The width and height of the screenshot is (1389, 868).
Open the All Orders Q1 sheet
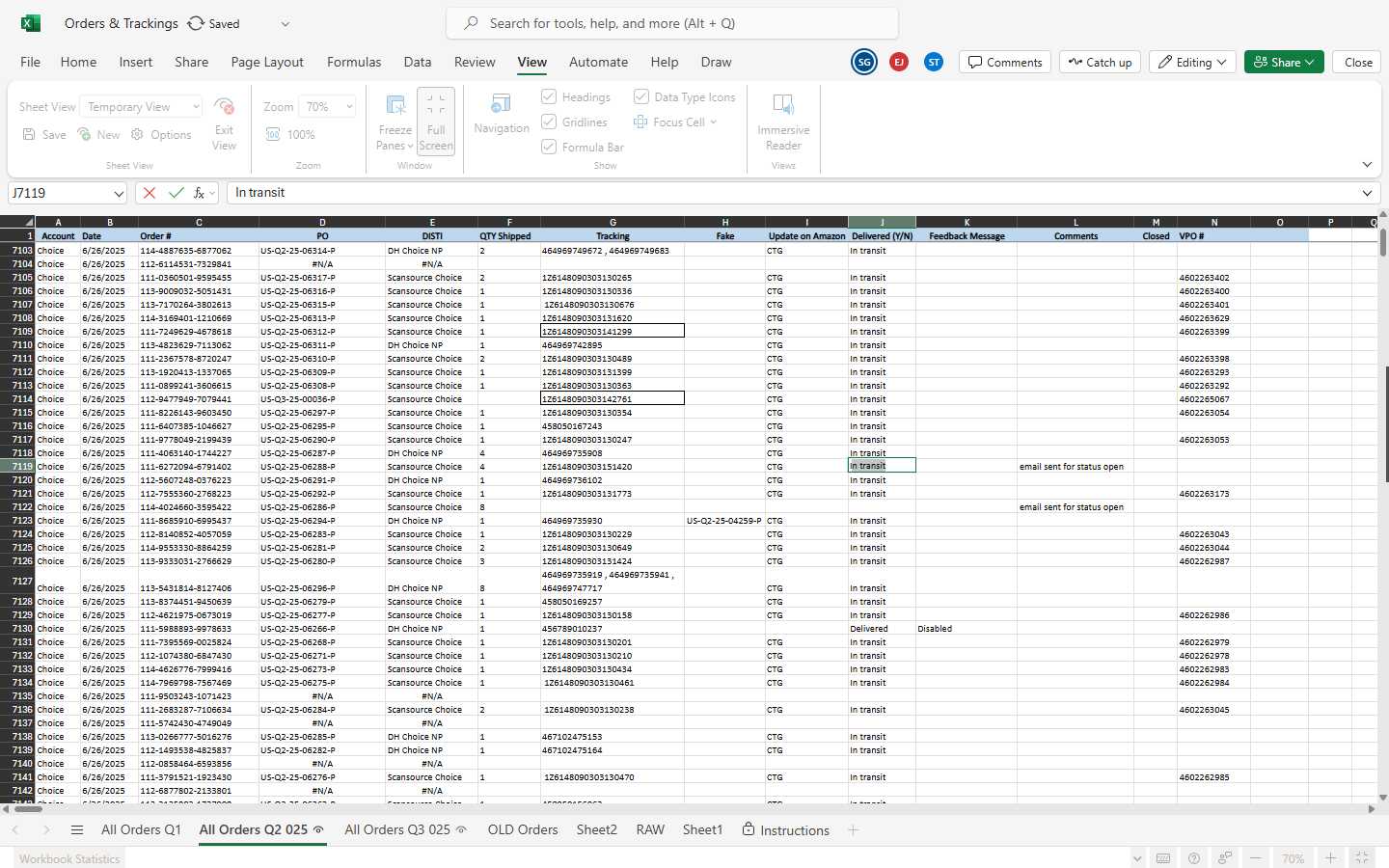click(141, 829)
